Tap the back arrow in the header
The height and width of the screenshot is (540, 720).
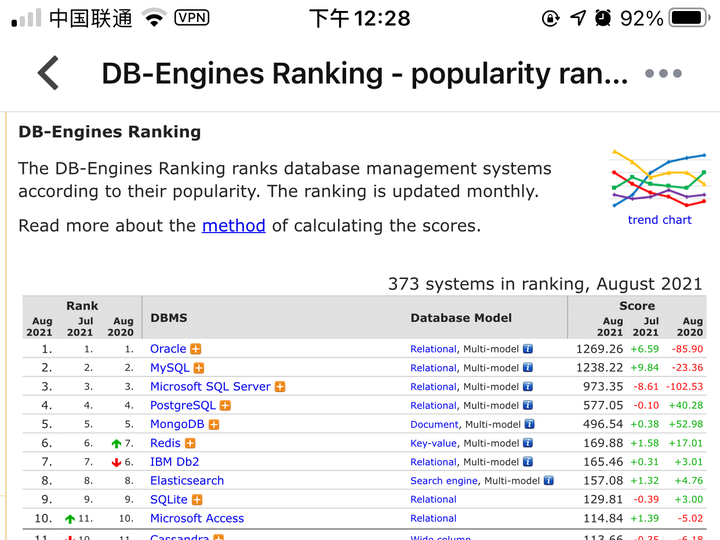coord(48,73)
